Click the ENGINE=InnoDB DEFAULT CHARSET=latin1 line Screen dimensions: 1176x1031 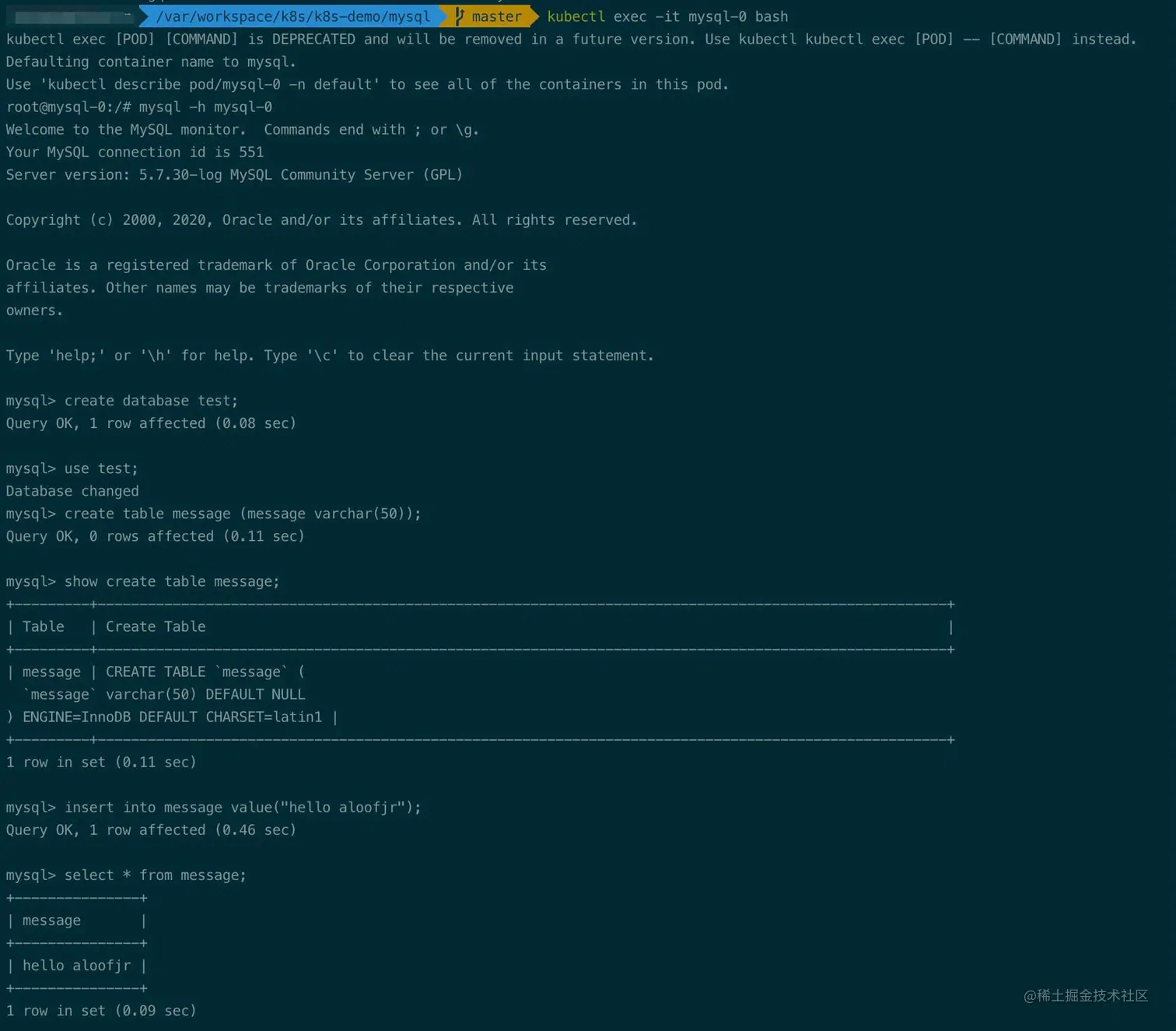click(x=172, y=716)
